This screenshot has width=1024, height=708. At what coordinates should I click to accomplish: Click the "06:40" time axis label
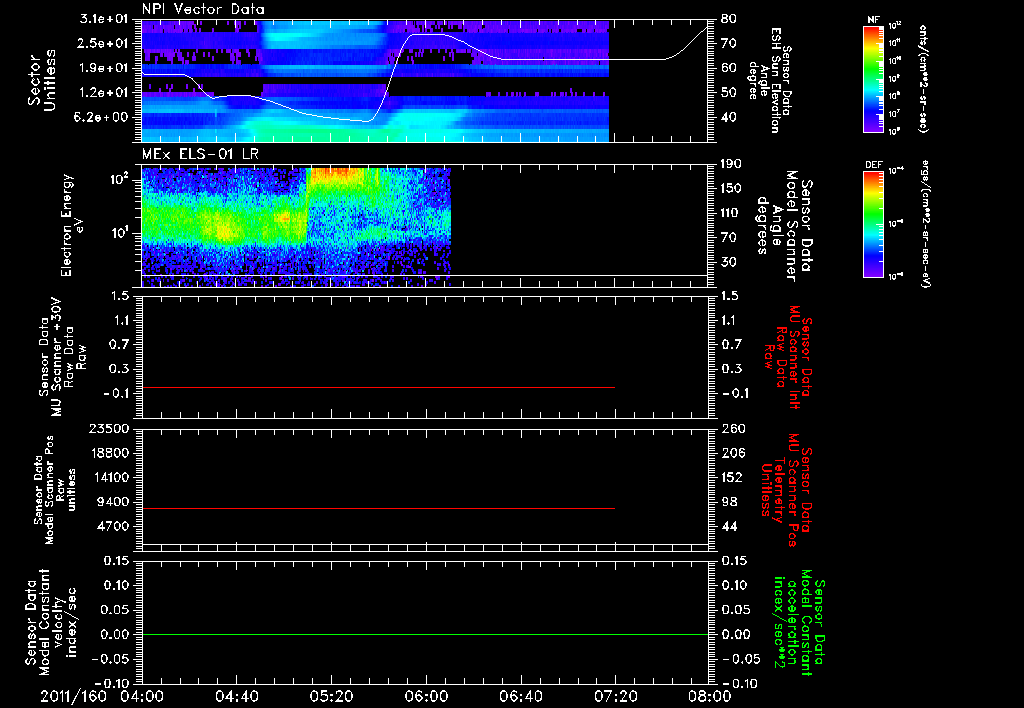coord(520,696)
